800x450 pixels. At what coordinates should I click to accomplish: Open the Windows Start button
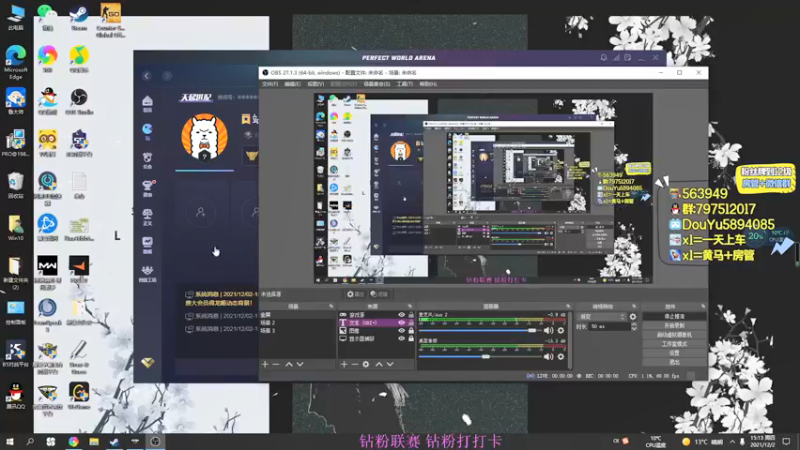(10, 442)
